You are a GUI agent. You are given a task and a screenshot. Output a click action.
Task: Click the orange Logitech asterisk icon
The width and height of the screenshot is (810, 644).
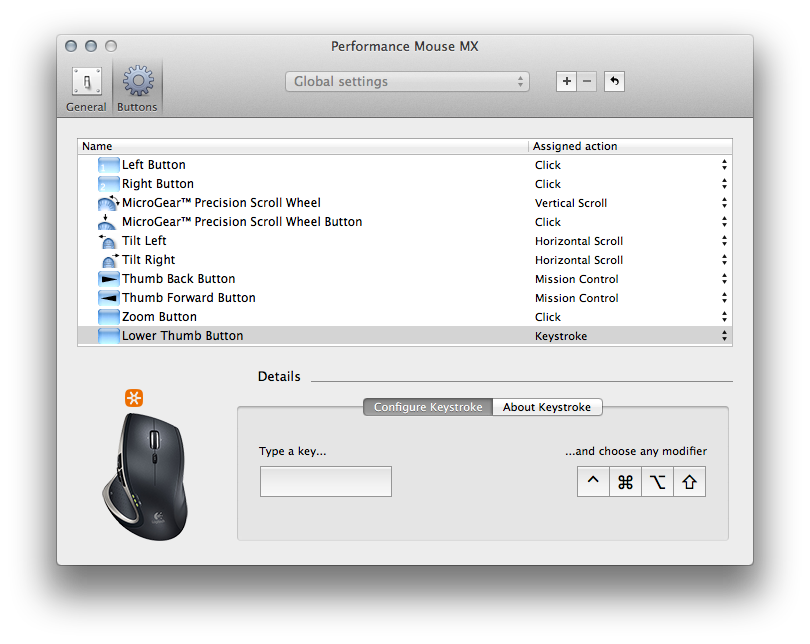pyautogui.click(x=134, y=398)
